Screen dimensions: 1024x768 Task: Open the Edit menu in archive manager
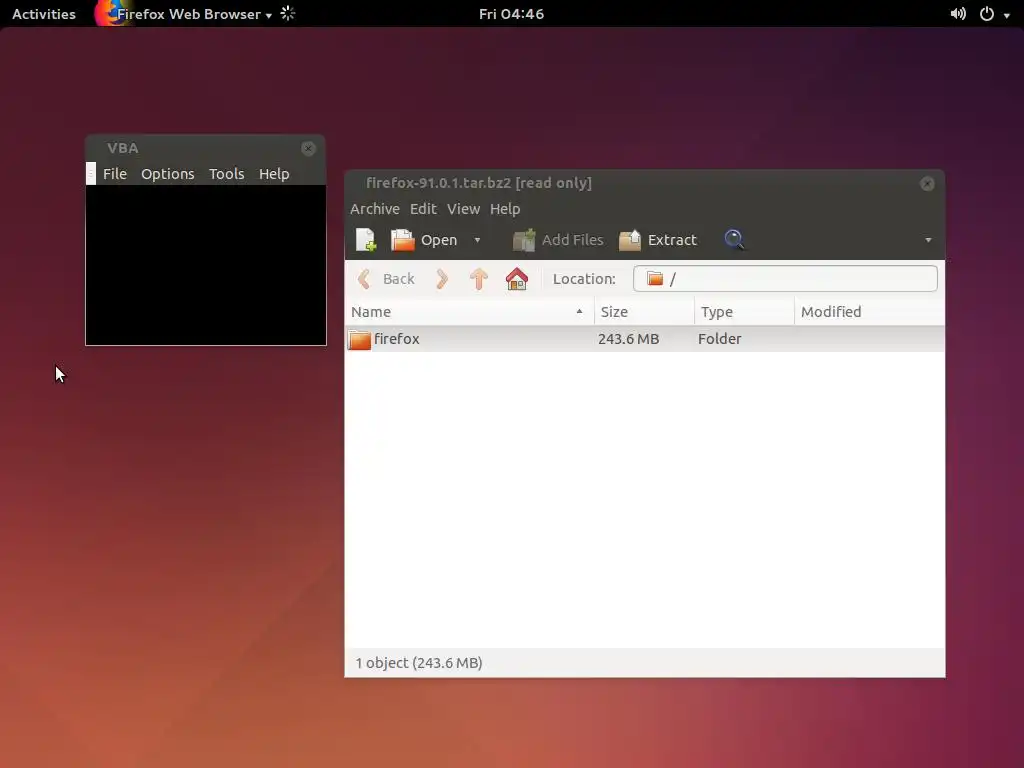(x=423, y=209)
